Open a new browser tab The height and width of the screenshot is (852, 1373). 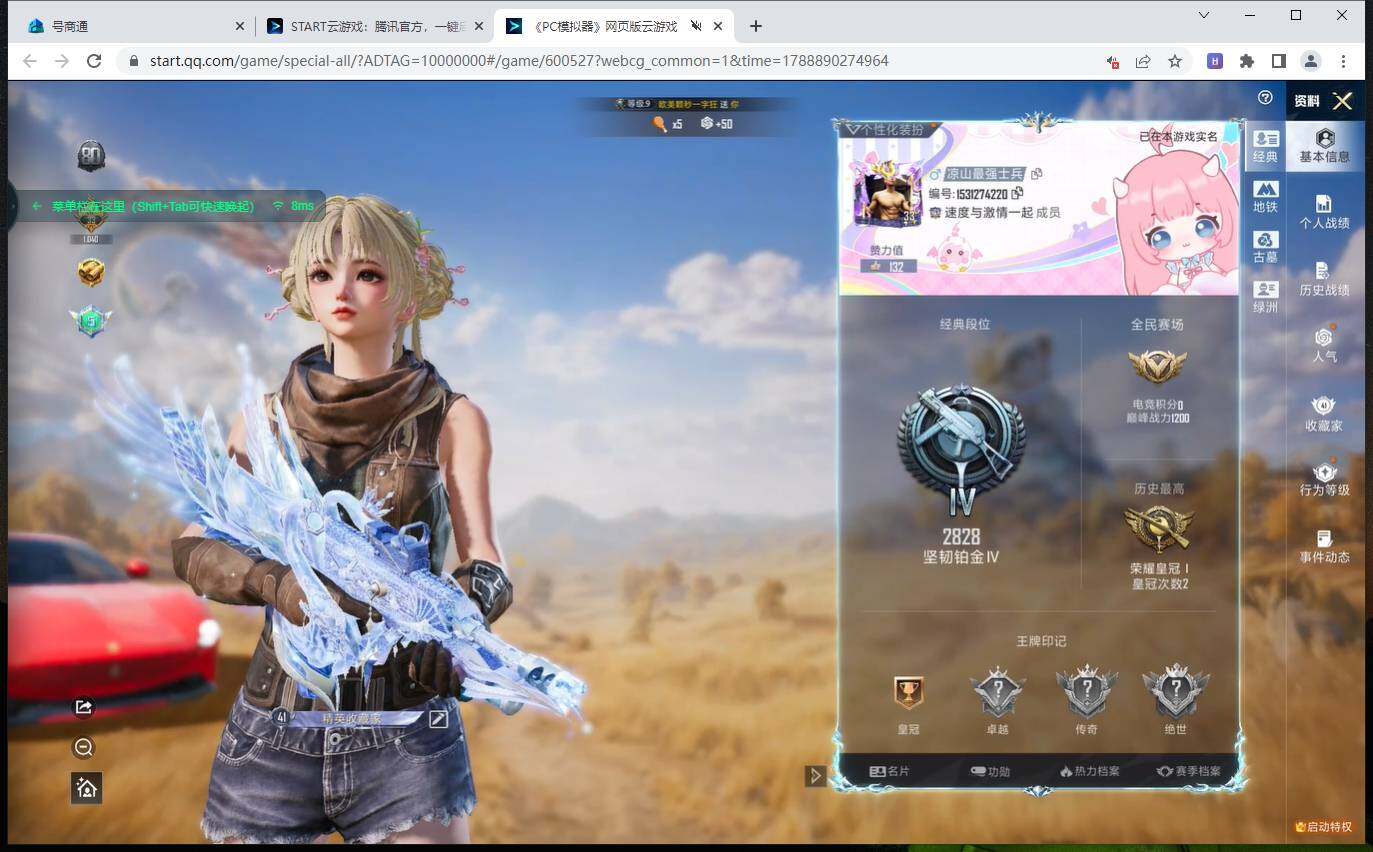tap(756, 26)
